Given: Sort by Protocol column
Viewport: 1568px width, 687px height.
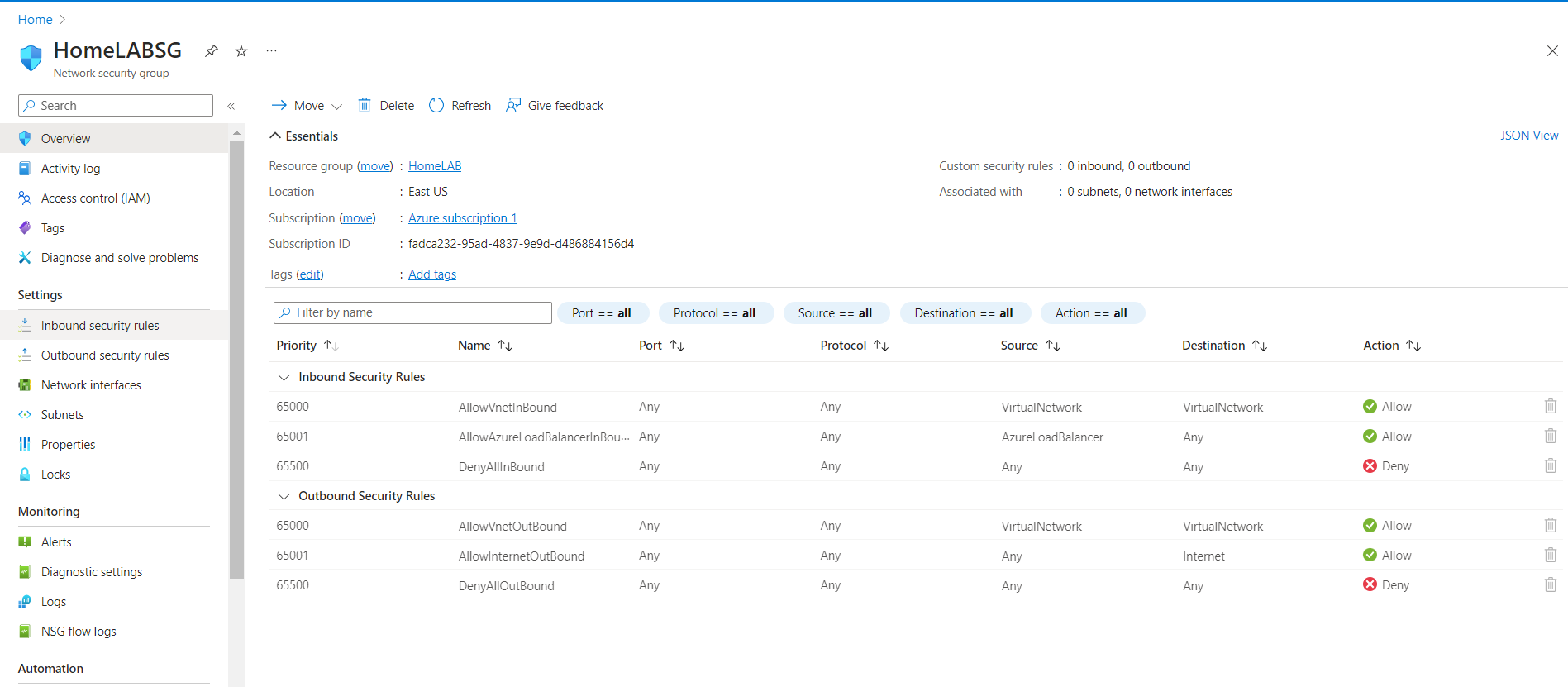Looking at the screenshot, I should [x=855, y=346].
